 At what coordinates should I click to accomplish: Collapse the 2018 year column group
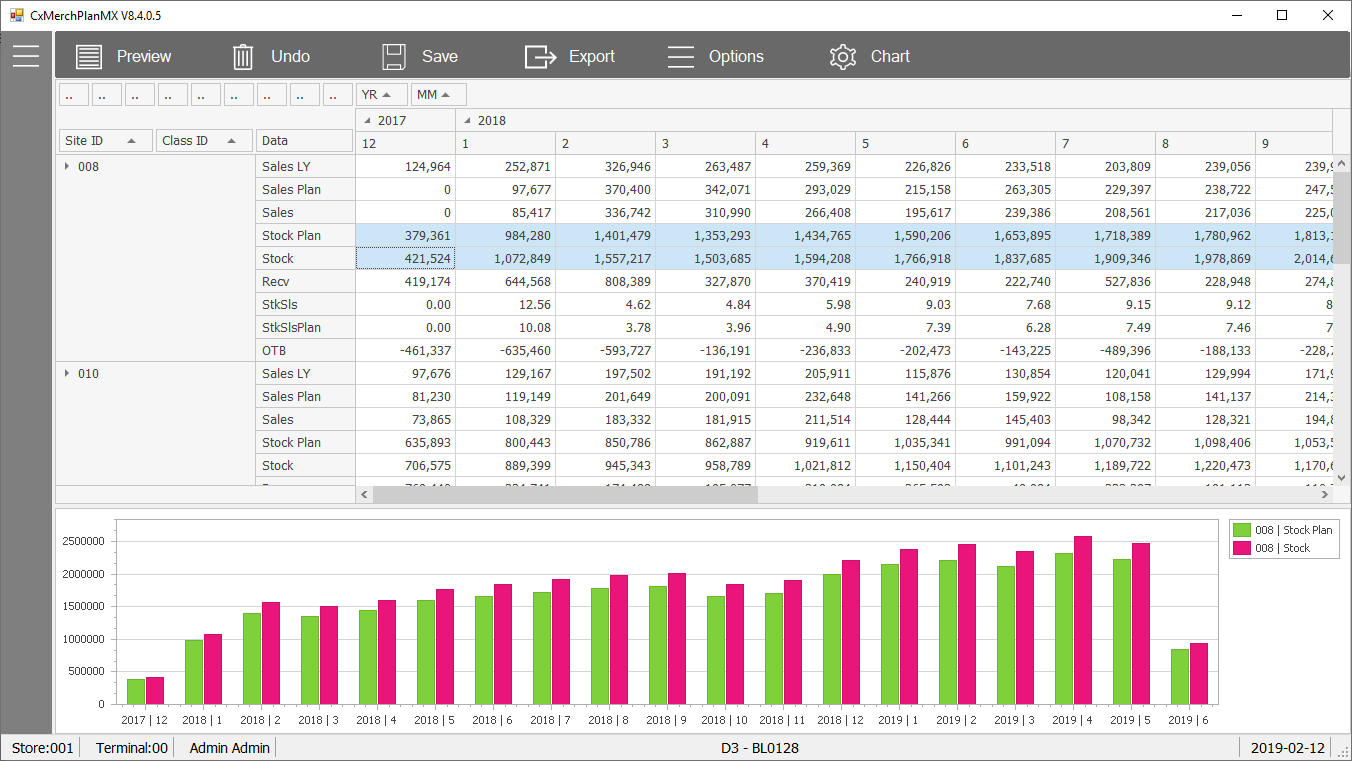(465, 121)
